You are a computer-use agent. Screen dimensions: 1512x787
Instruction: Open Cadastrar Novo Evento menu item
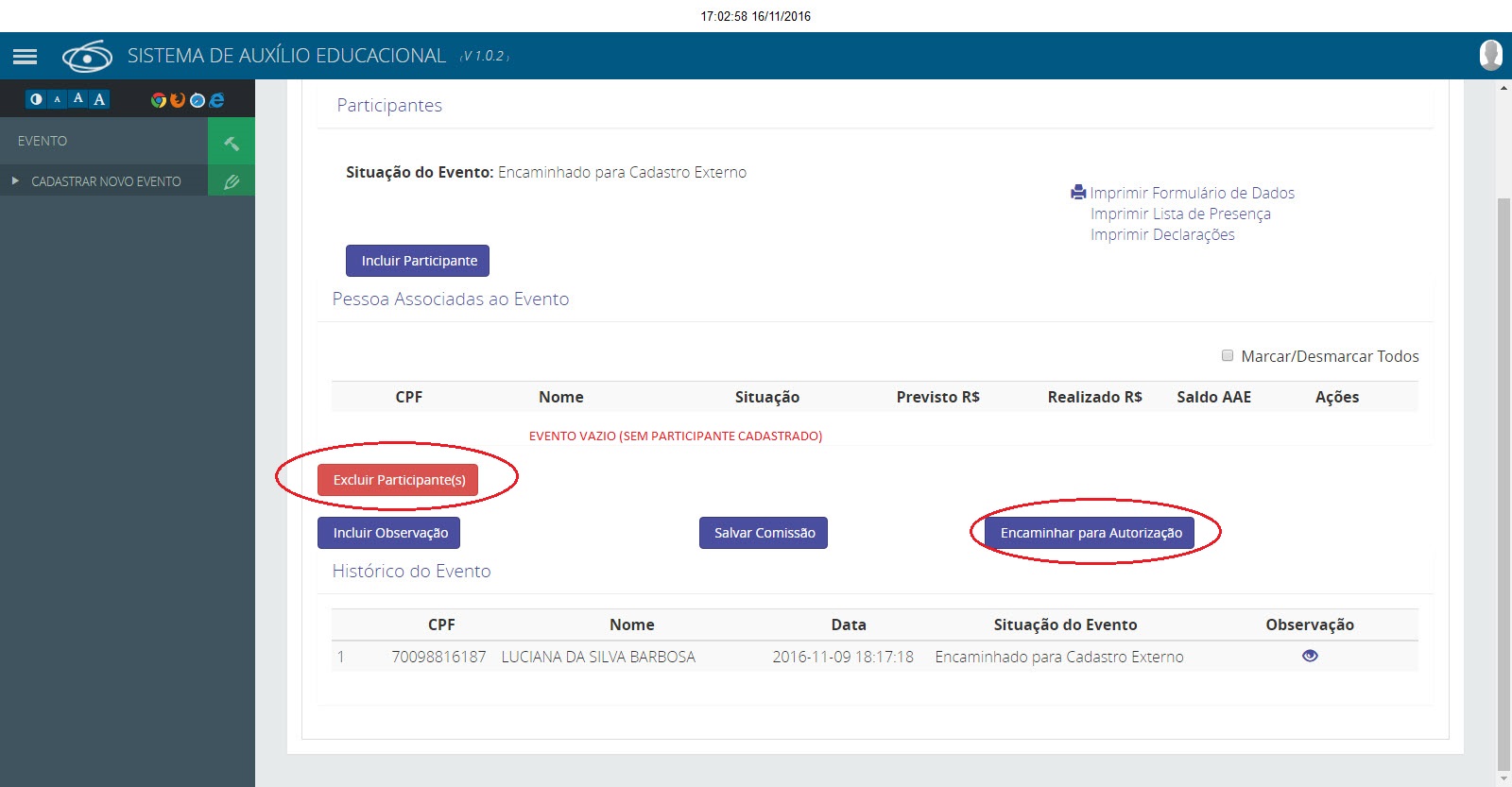(106, 181)
